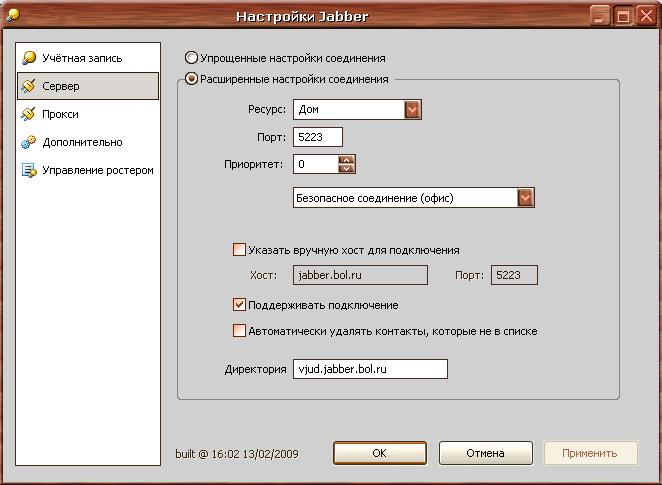Screen dimensions: 662x485
Task: Click the Порт field next to Хост
Action: click(514, 275)
